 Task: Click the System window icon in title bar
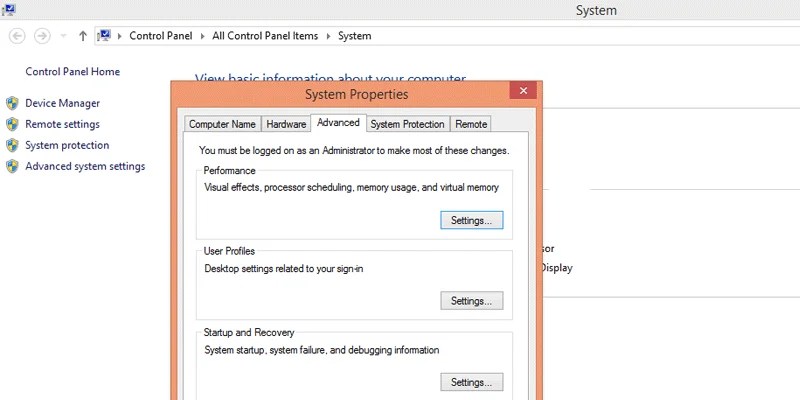9,9
